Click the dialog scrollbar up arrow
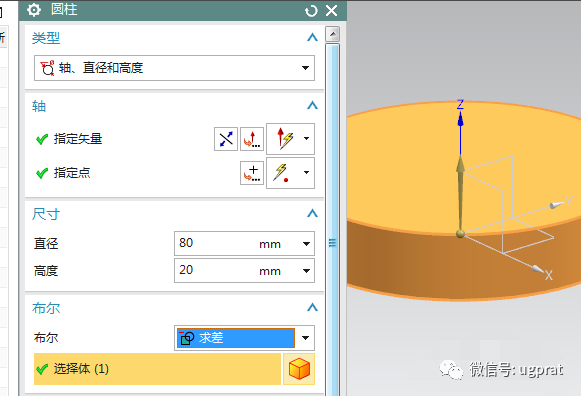The width and height of the screenshot is (581, 396). pyautogui.click(x=332, y=34)
